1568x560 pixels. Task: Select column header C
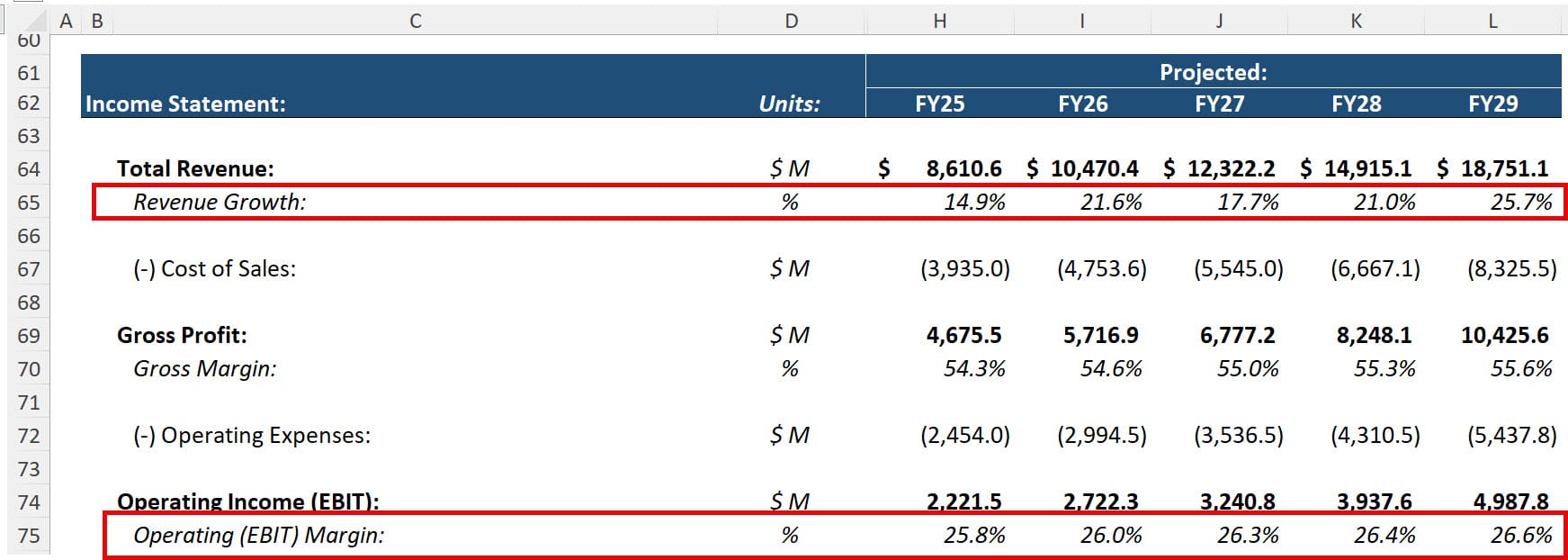click(x=415, y=21)
